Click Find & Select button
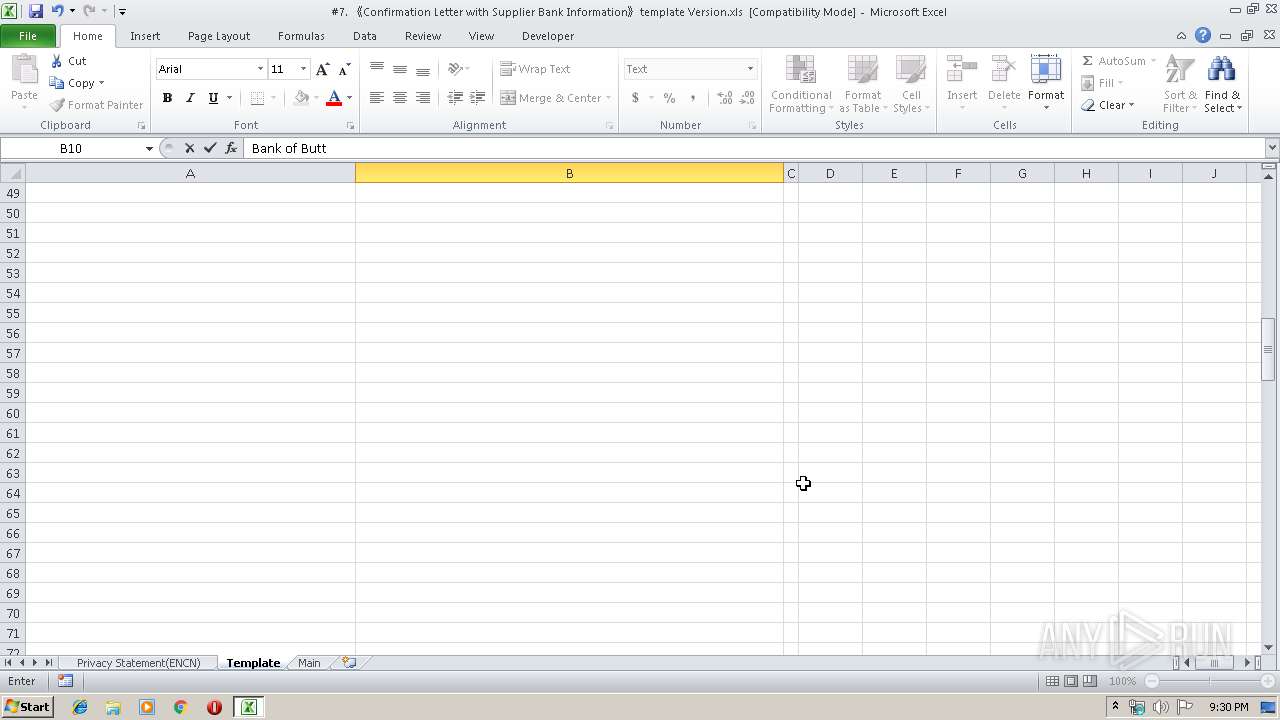The width and height of the screenshot is (1280, 720). (x=1222, y=84)
